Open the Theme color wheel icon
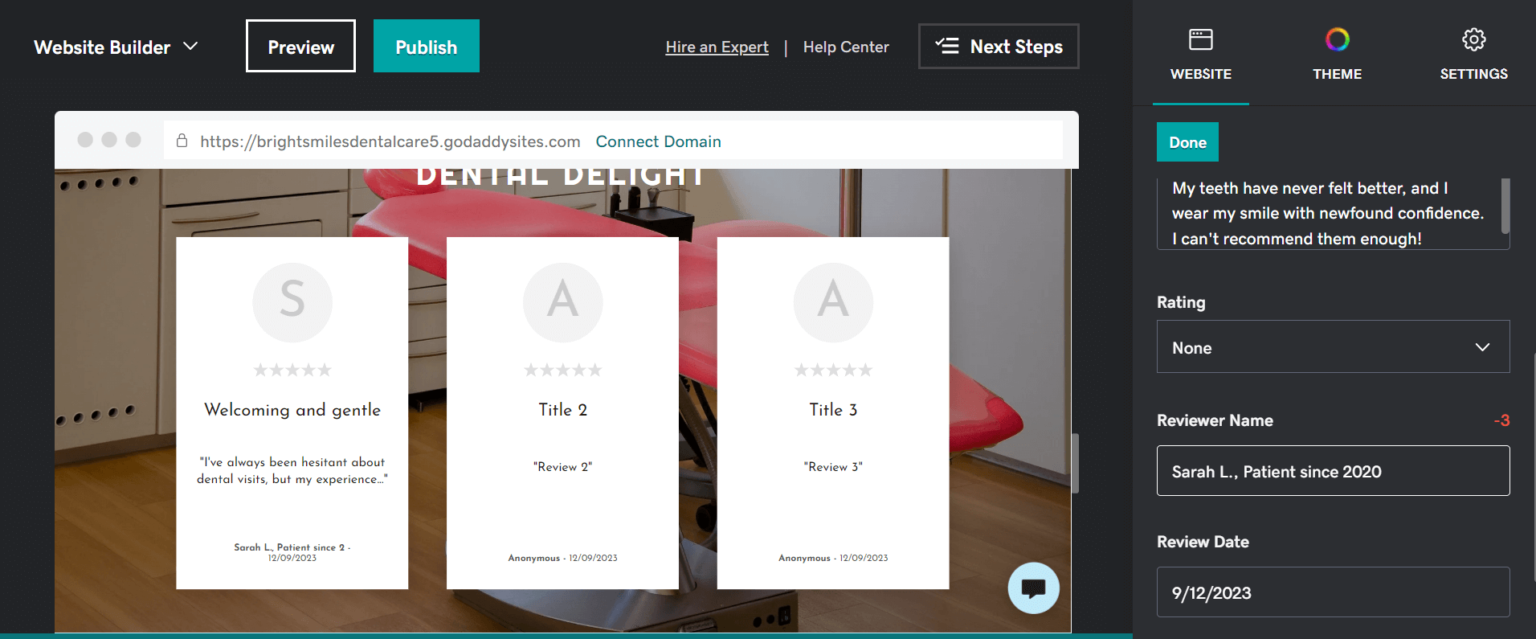Viewport: 1536px width, 639px height. point(1337,40)
